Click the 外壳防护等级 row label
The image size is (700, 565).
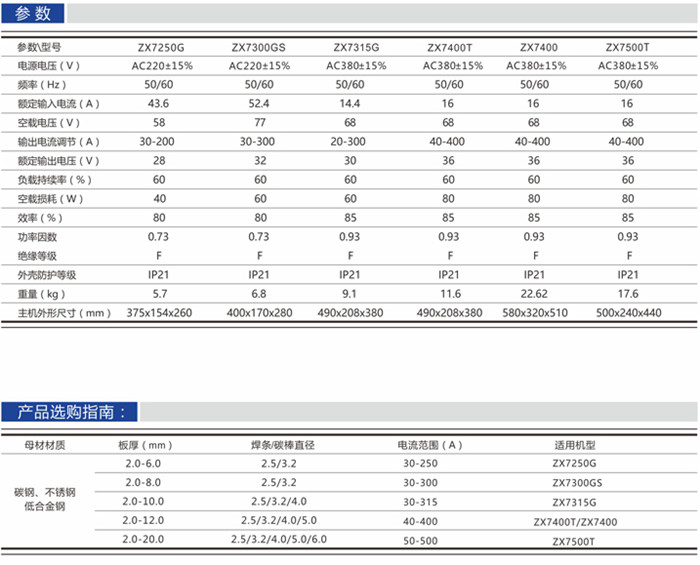(47, 275)
